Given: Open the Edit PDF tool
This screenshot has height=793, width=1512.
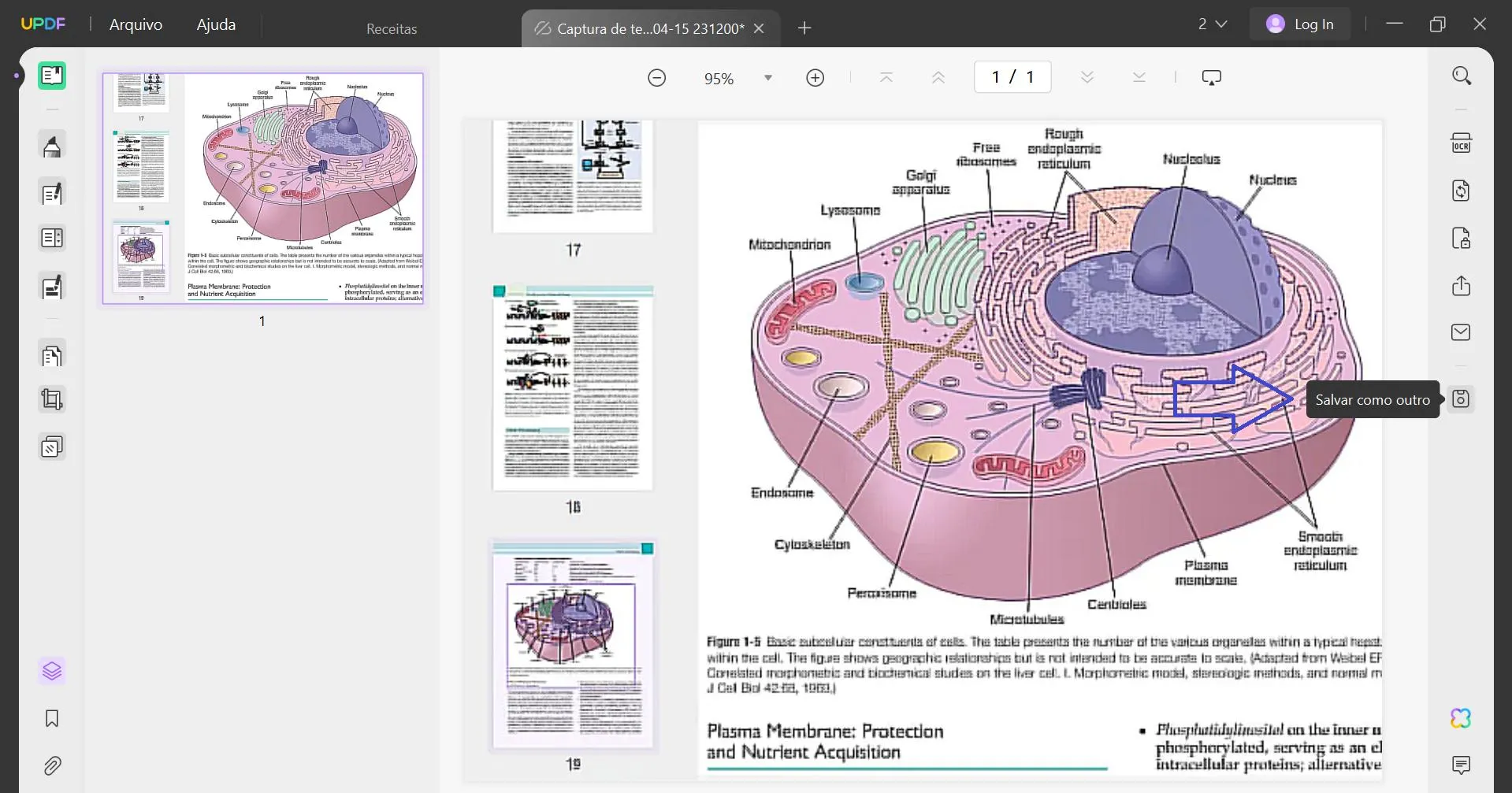Looking at the screenshot, I should tap(52, 193).
